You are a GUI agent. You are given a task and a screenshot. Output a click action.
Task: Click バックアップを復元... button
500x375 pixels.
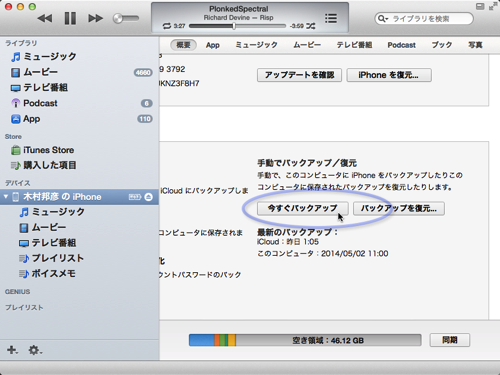(399, 209)
